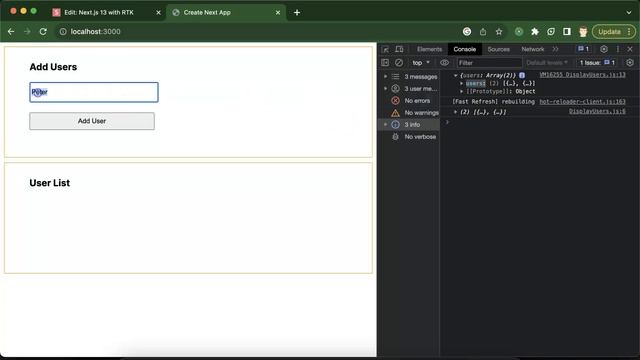The height and width of the screenshot is (360, 640).
Task: Share this page icon
Action: coord(483,31)
